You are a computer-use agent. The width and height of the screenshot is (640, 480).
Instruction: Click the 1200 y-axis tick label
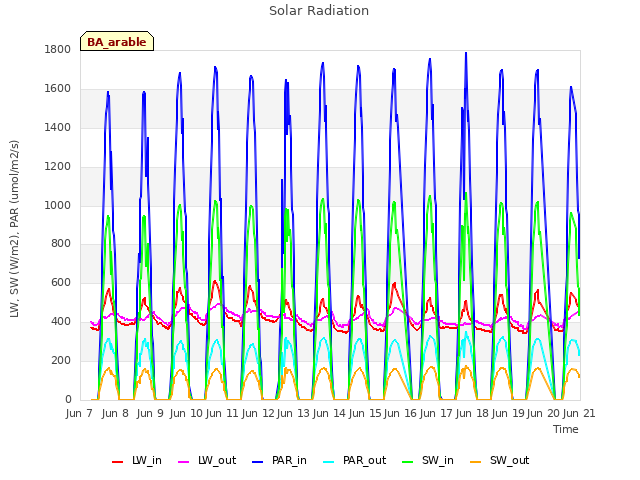(x=58, y=166)
